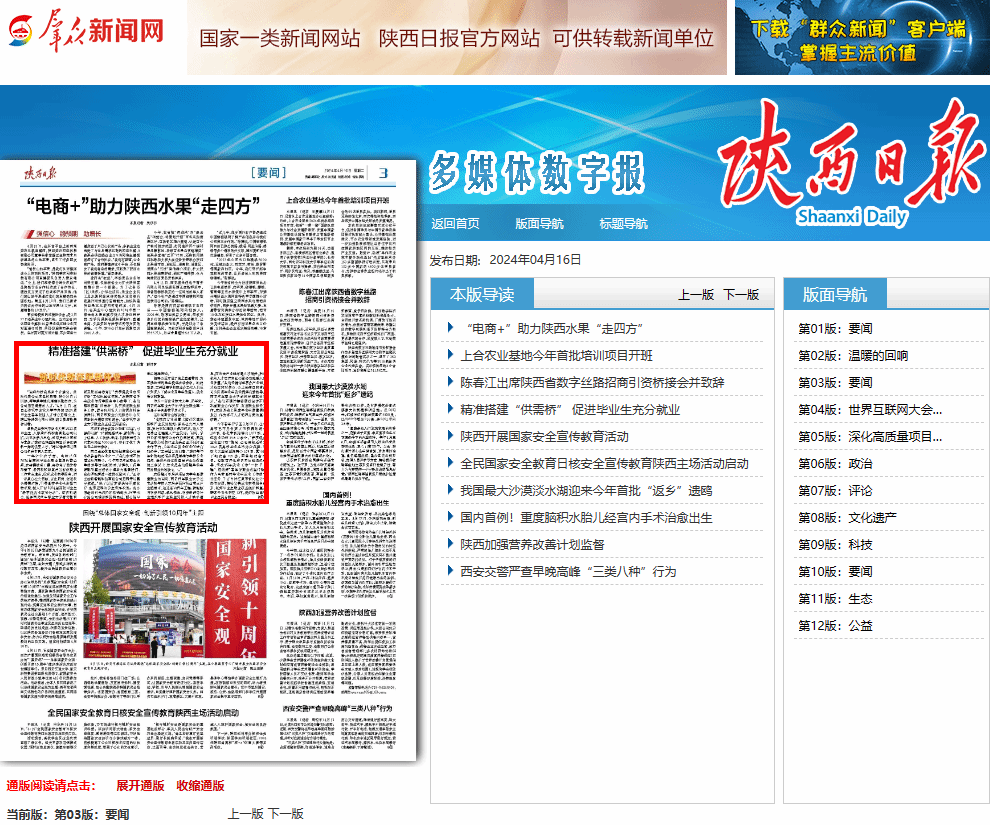This screenshot has height=825, width=990.
Task: Open article “电商+”助力陕西水果“走四方”
Action: (x=554, y=328)
